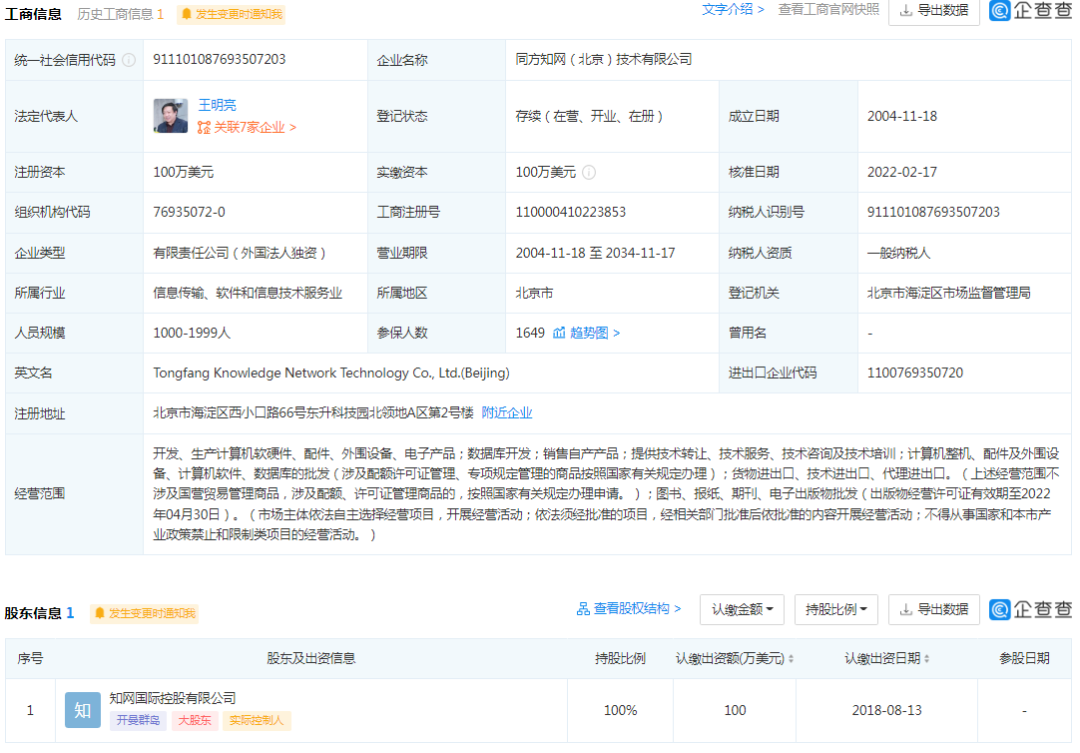
Task: Open 关联7家企业 link
Action: pos(247,127)
